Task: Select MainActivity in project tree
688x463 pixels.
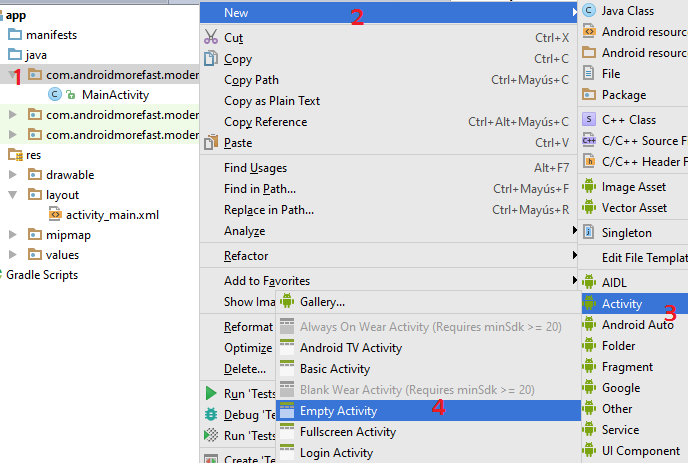Action: tap(115, 95)
